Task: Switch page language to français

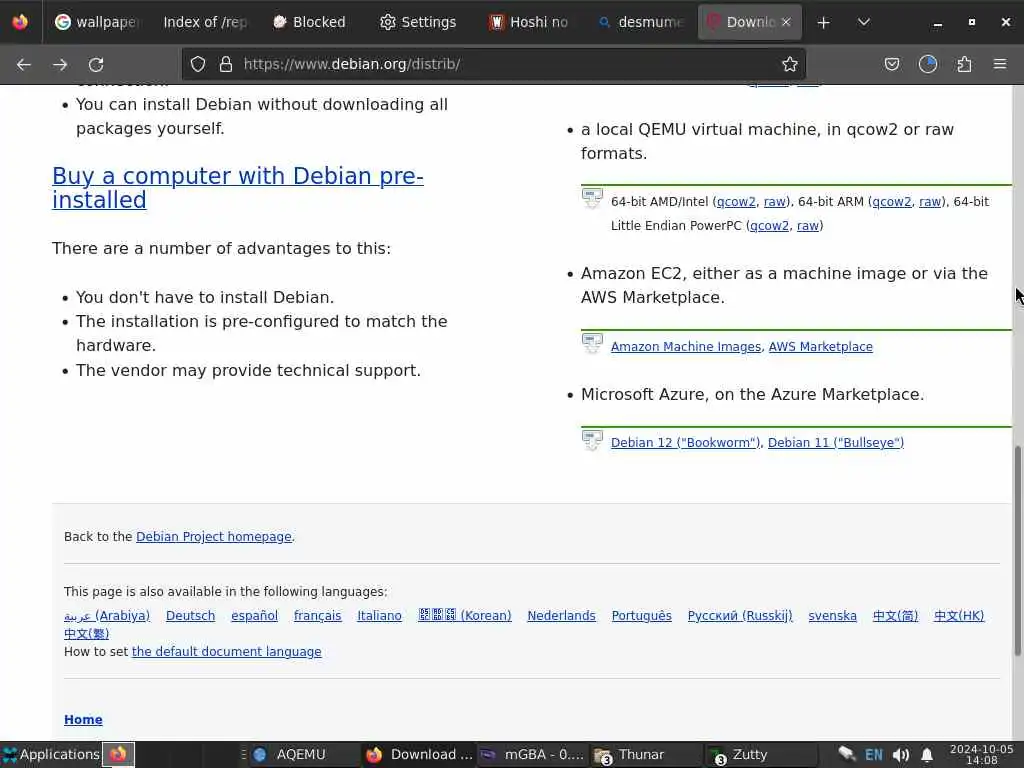Action: pos(317,616)
